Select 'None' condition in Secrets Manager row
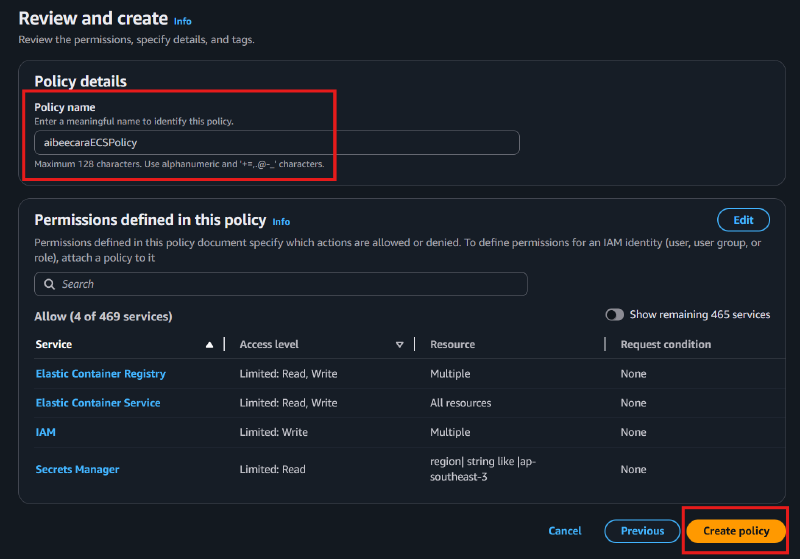The width and height of the screenshot is (800, 559). click(633, 469)
